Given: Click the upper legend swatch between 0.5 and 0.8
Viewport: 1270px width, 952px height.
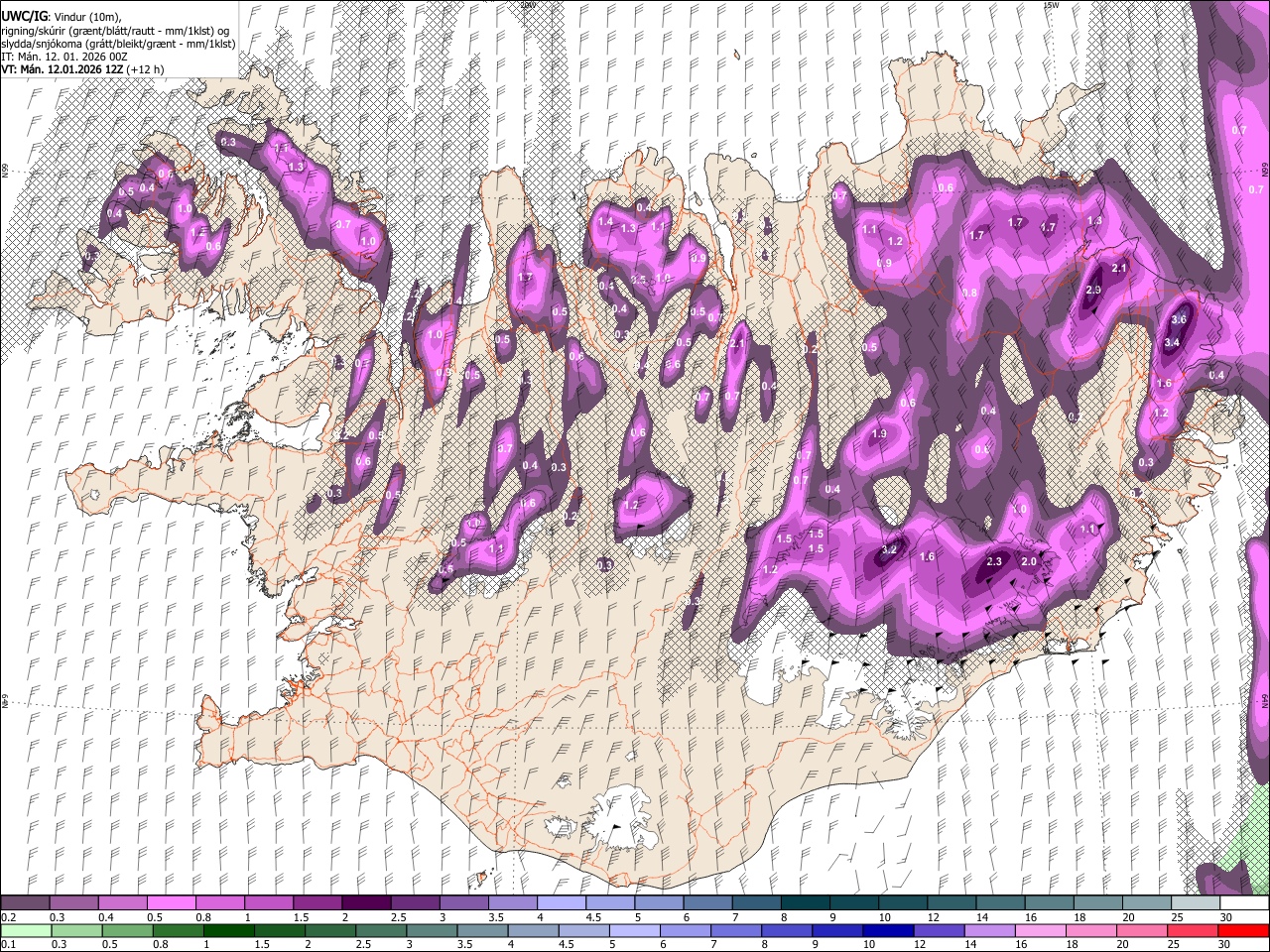Looking at the screenshot, I should [172, 903].
